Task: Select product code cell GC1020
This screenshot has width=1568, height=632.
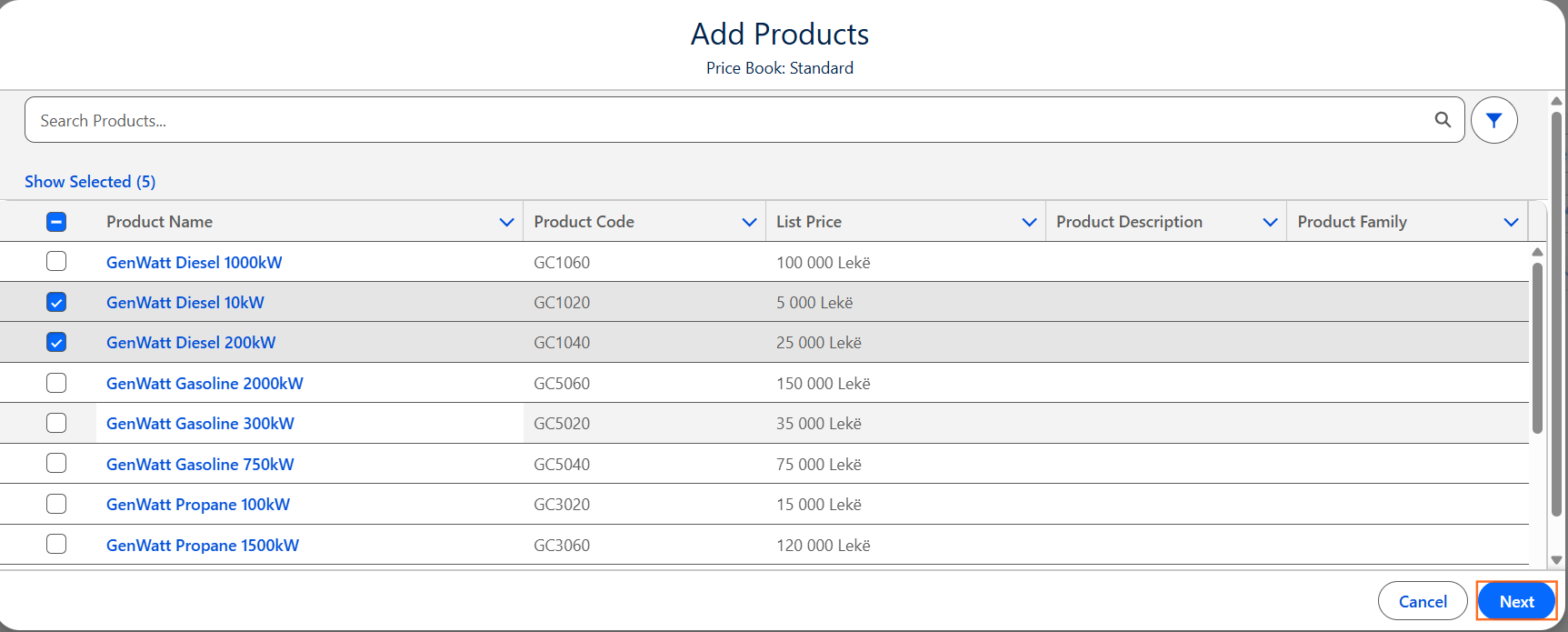Action: click(562, 302)
